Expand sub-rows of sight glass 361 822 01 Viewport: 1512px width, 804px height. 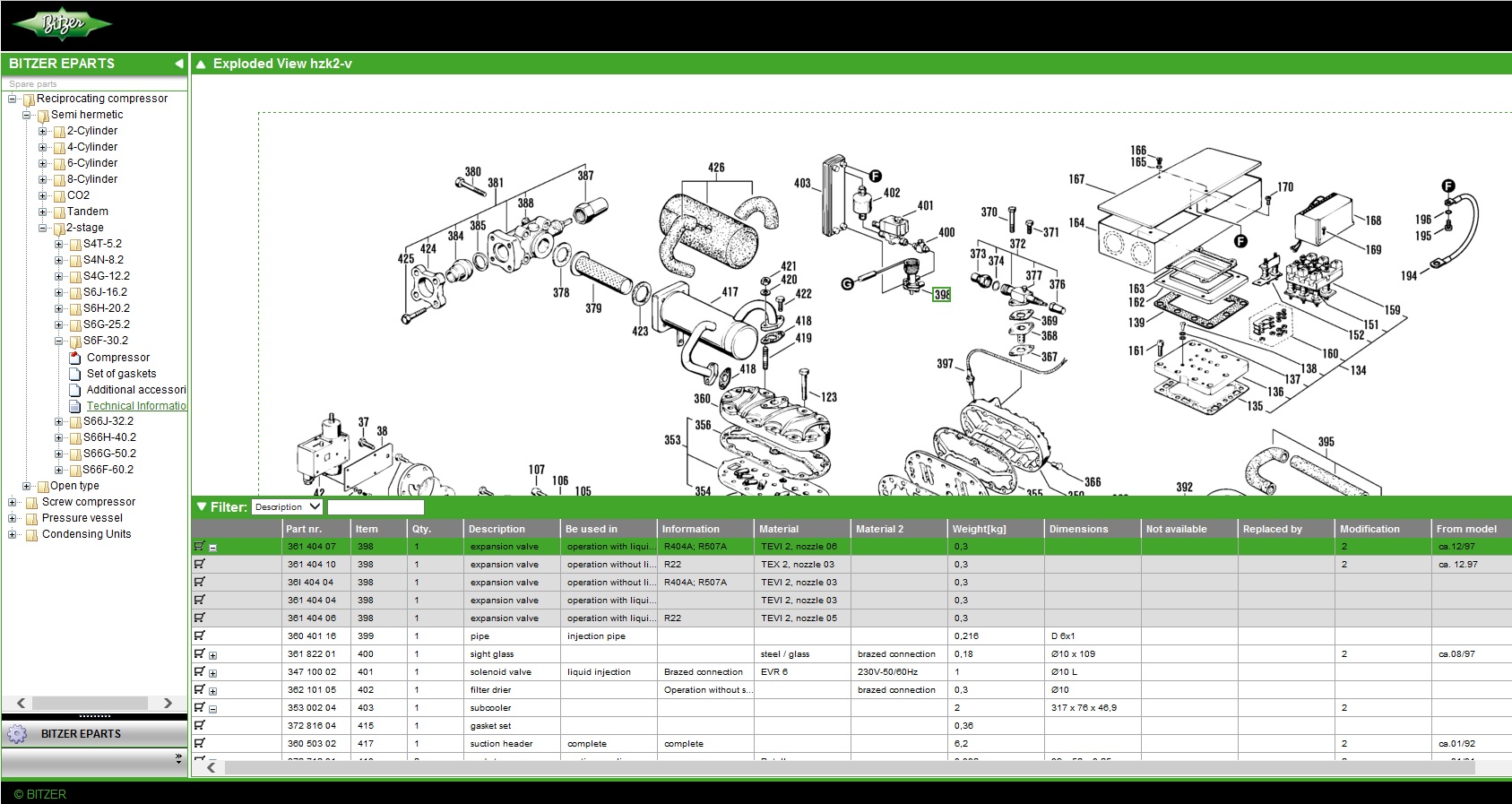click(213, 655)
